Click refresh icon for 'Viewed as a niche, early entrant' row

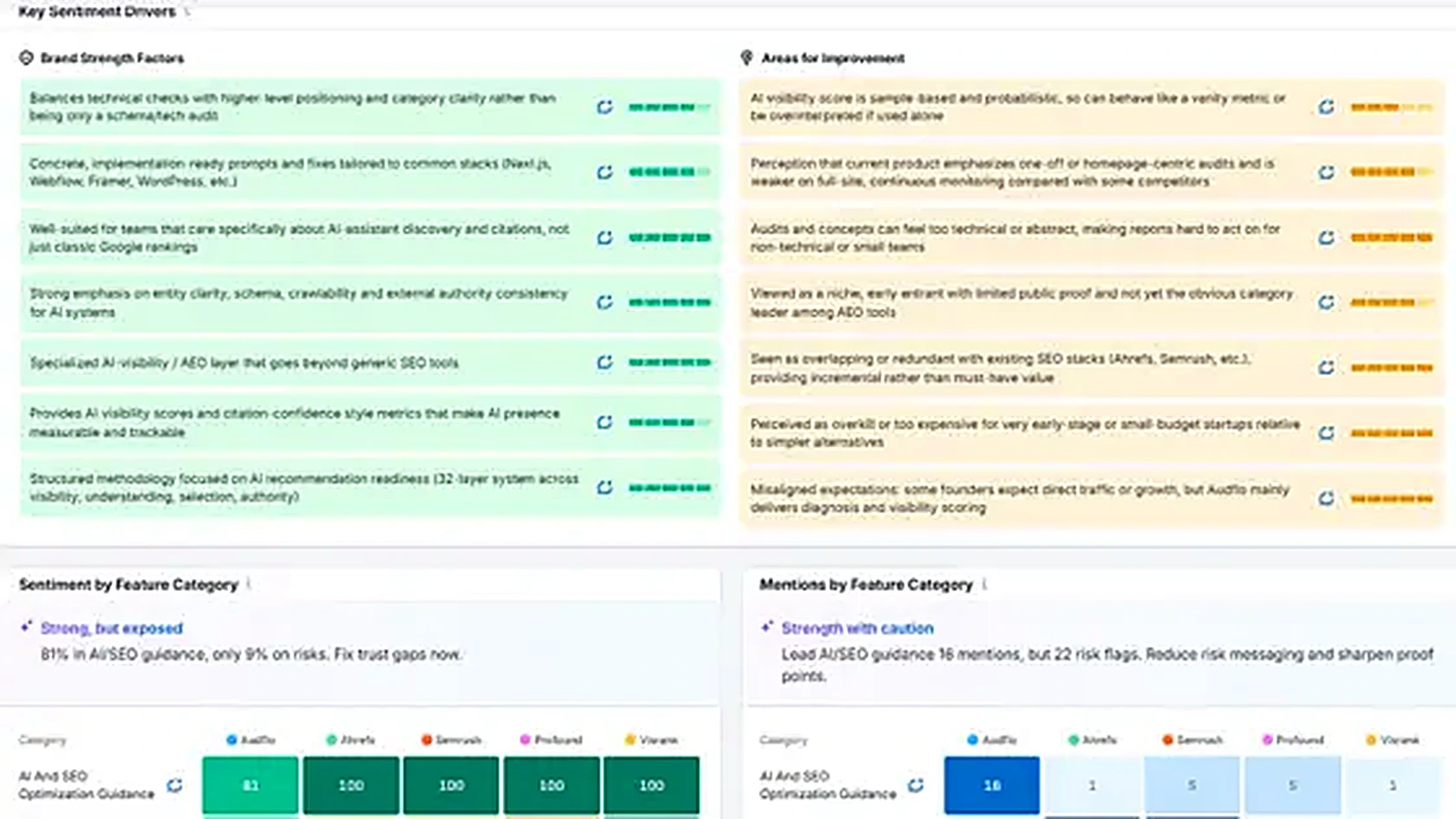click(x=1326, y=302)
